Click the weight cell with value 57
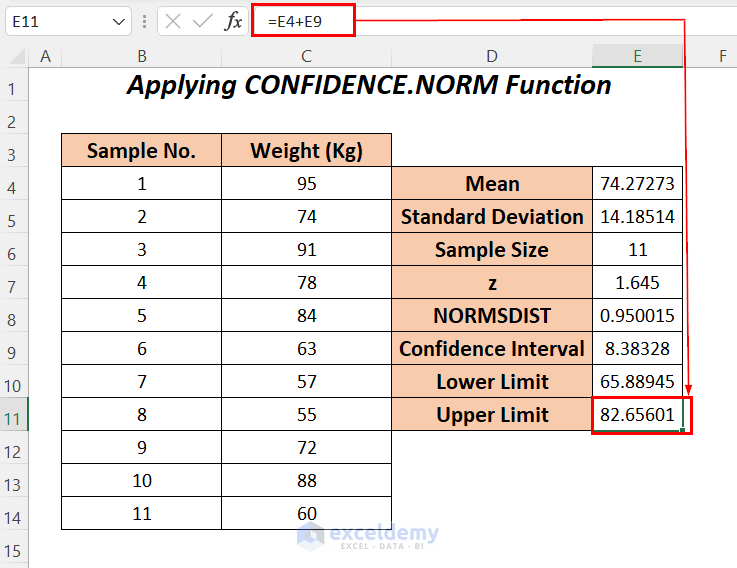The image size is (737, 568). [x=306, y=381]
